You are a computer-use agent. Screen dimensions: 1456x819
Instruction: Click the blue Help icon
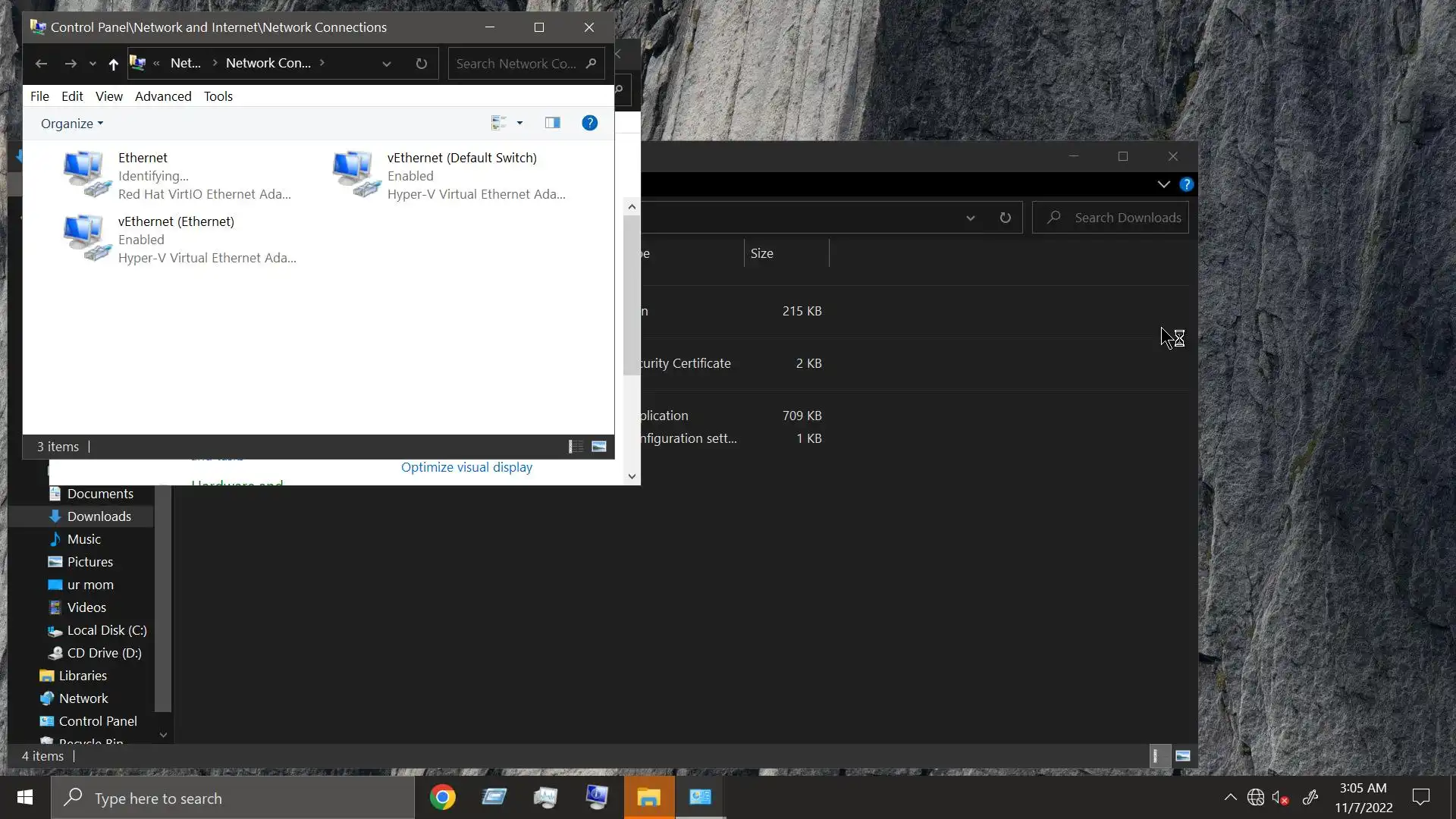point(589,123)
